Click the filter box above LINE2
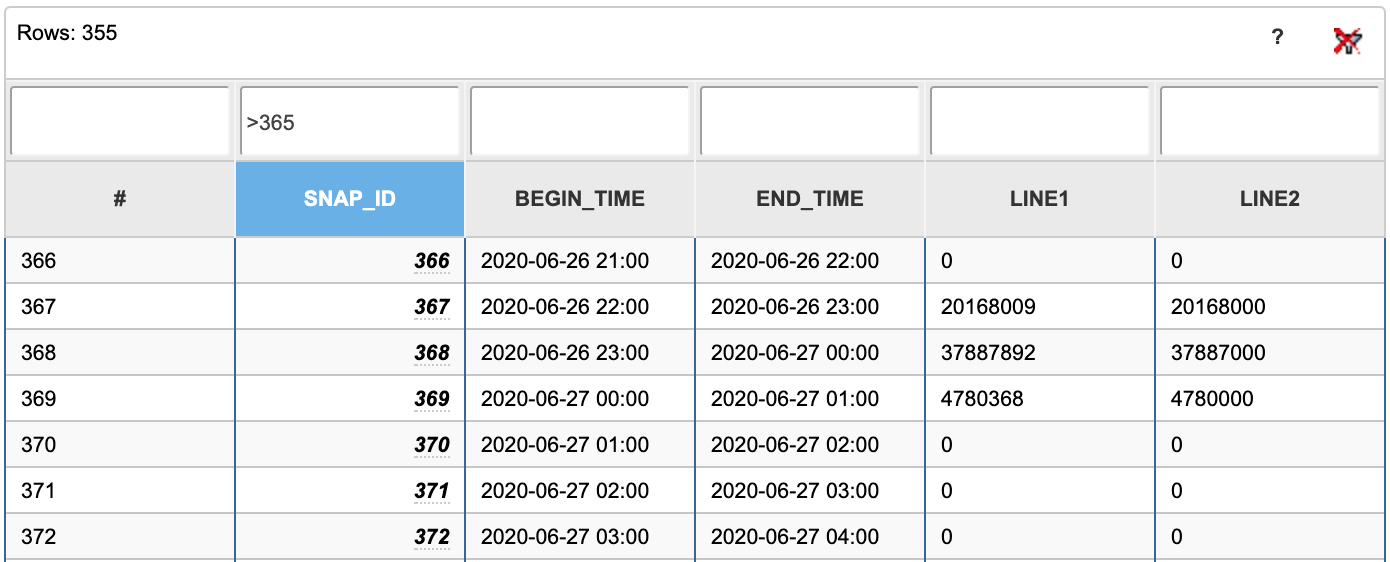Viewport: 1390px width, 562px height. coord(1270,122)
